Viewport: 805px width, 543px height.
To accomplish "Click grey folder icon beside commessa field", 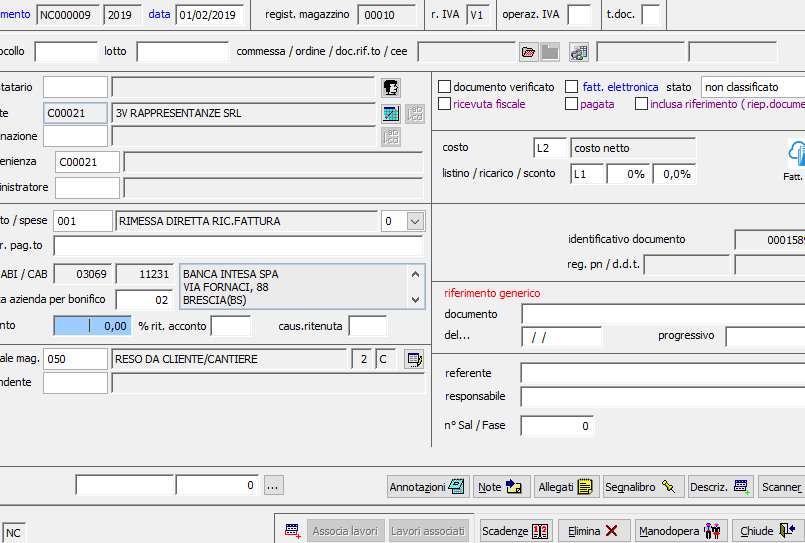I will pos(550,52).
